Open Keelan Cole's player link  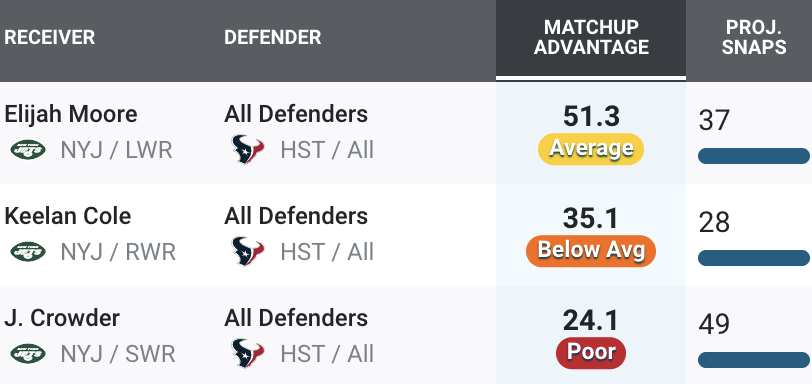[67, 216]
